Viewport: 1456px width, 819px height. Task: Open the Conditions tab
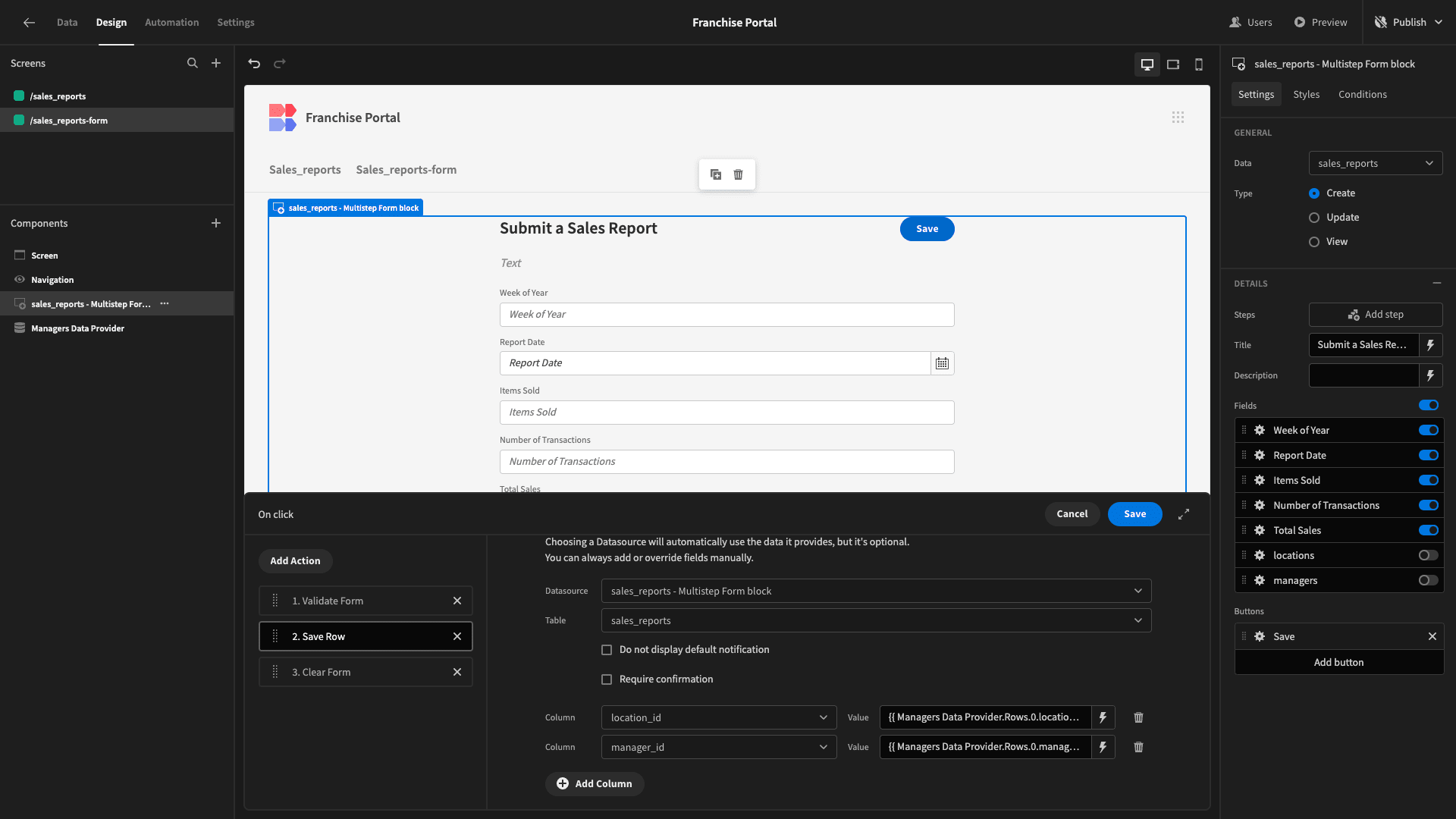1362,94
